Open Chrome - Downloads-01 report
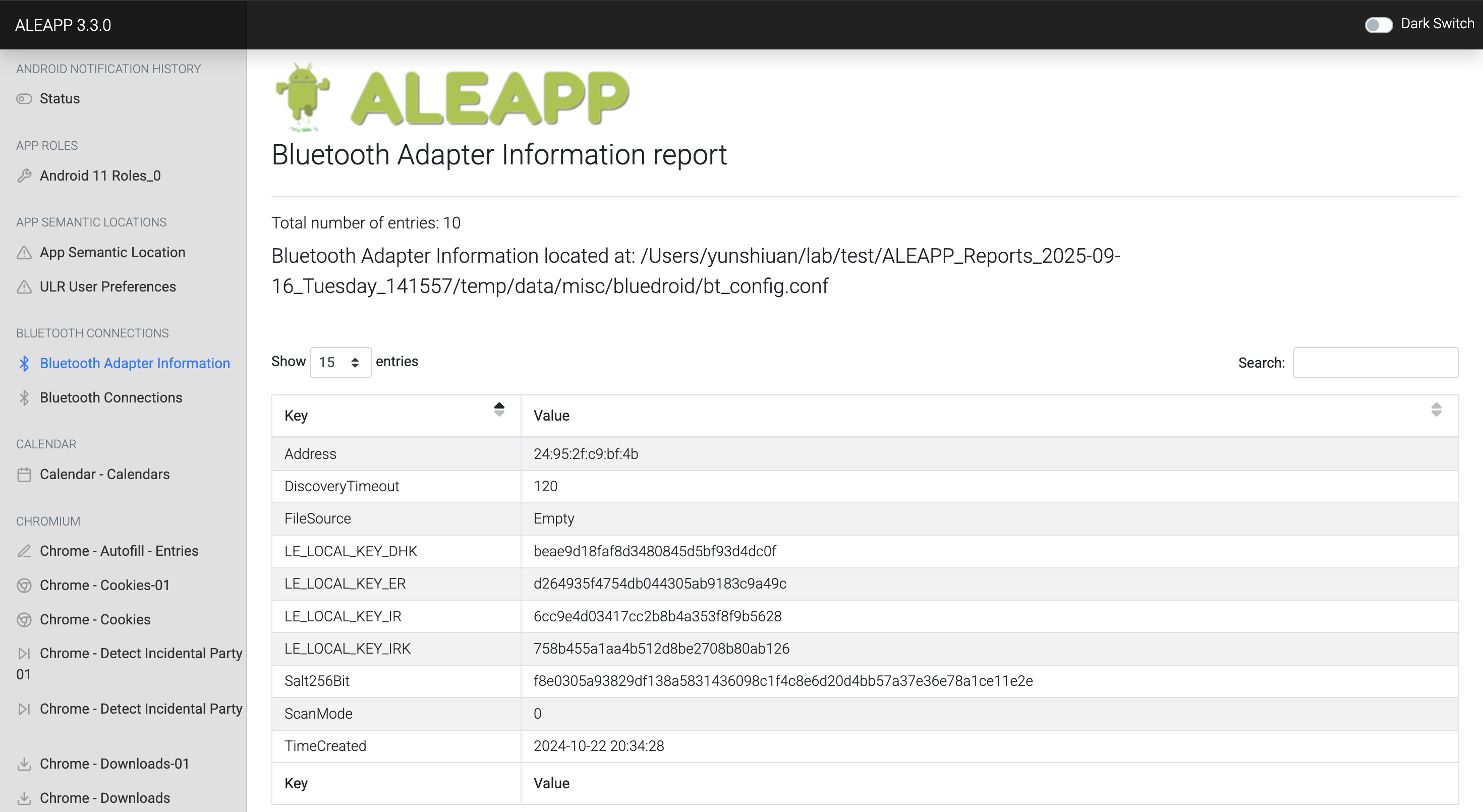1483x812 pixels. 115,764
